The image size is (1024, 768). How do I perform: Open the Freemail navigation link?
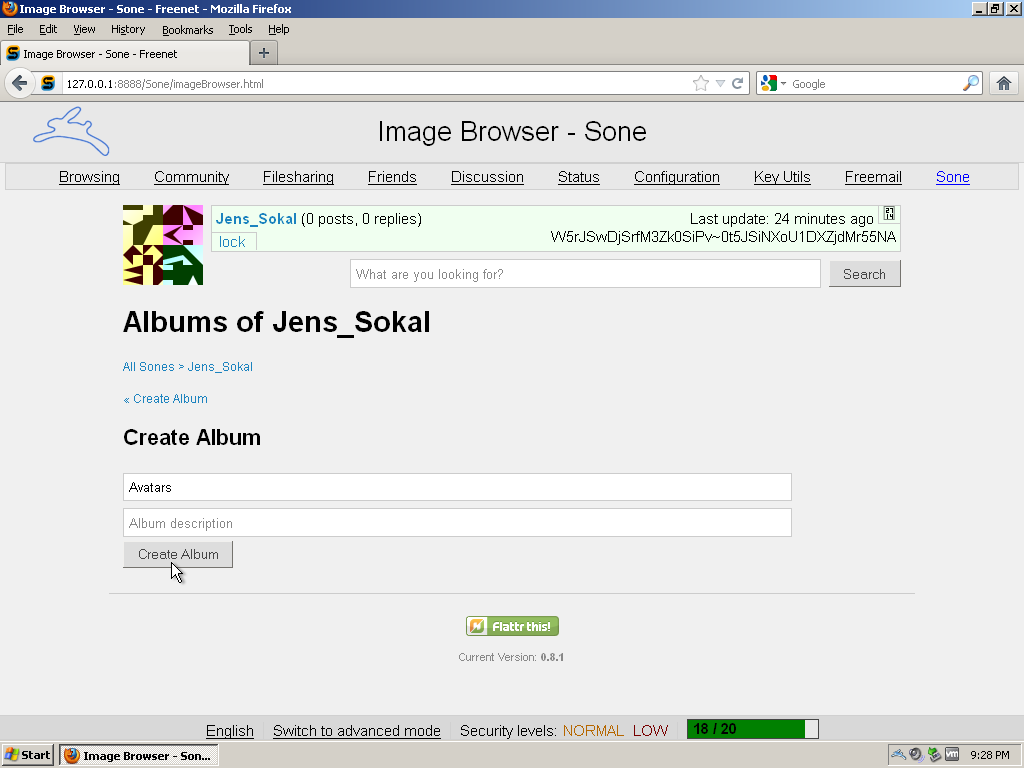pyautogui.click(x=873, y=177)
